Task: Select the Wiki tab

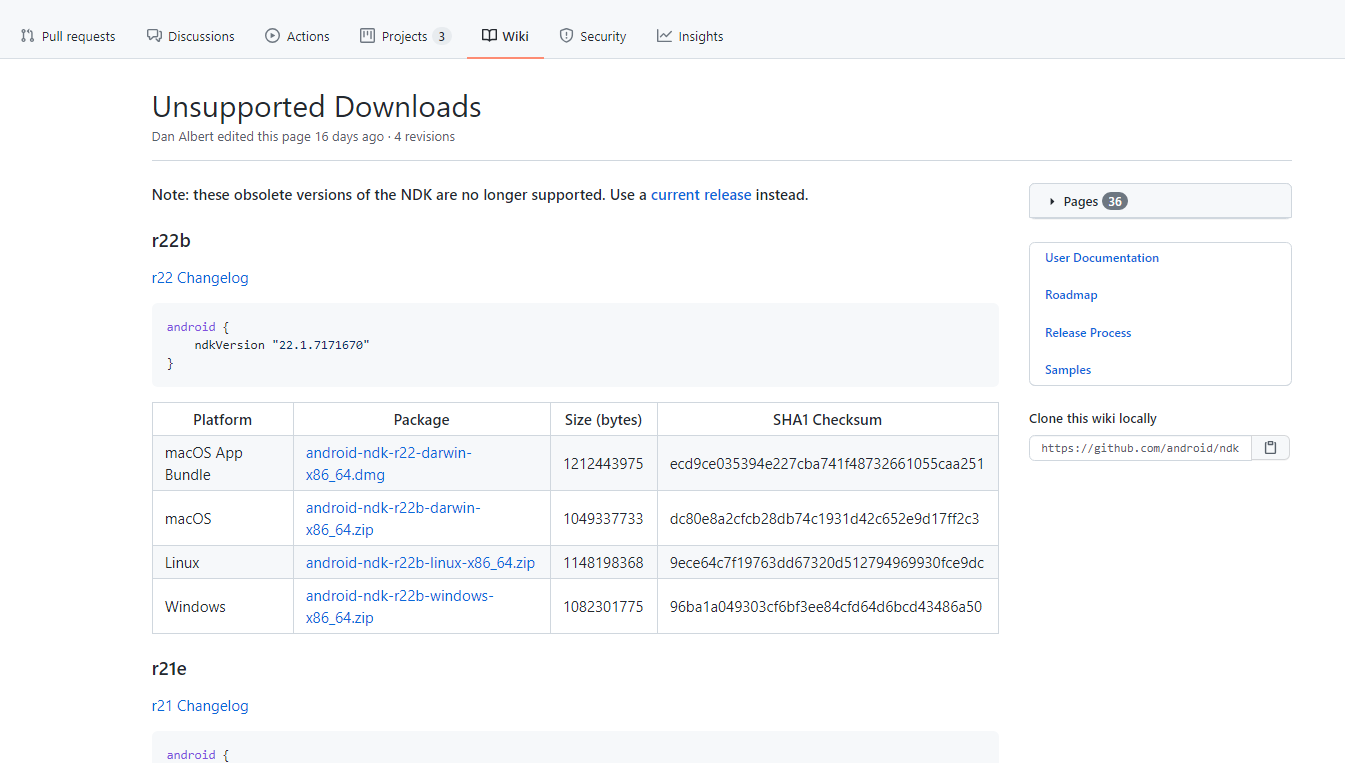Action: [x=505, y=36]
